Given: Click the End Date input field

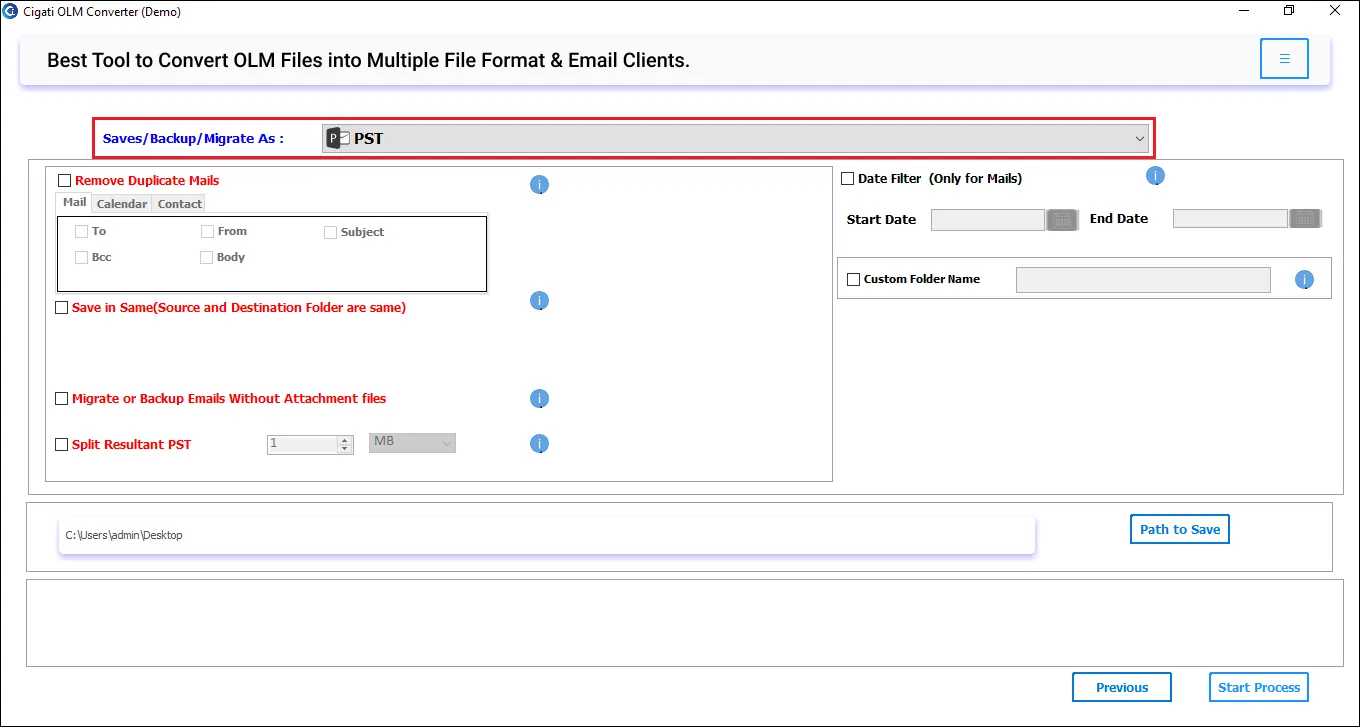Looking at the screenshot, I should [1230, 218].
